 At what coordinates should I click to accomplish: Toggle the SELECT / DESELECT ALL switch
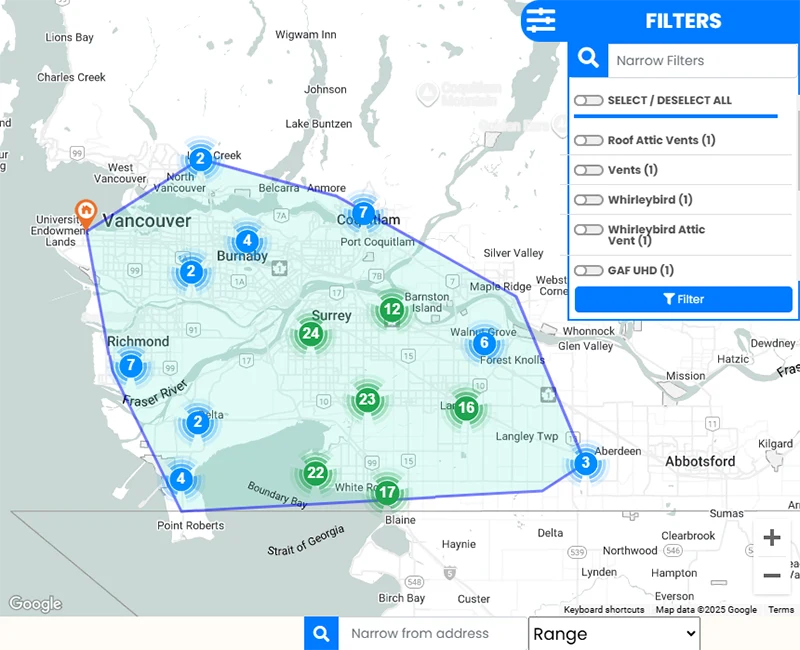click(x=589, y=100)
